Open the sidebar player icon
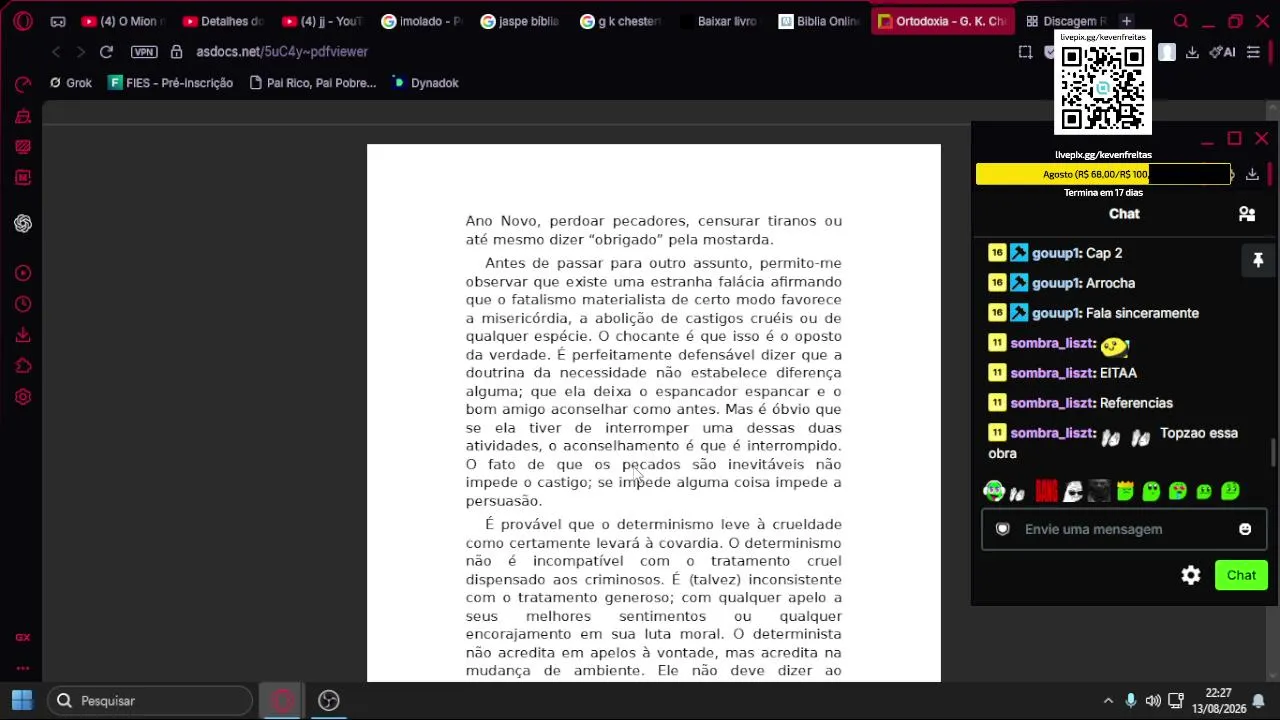Viewport: 1280px width, 720px height. pyautogui.click(x=23, y=273)
